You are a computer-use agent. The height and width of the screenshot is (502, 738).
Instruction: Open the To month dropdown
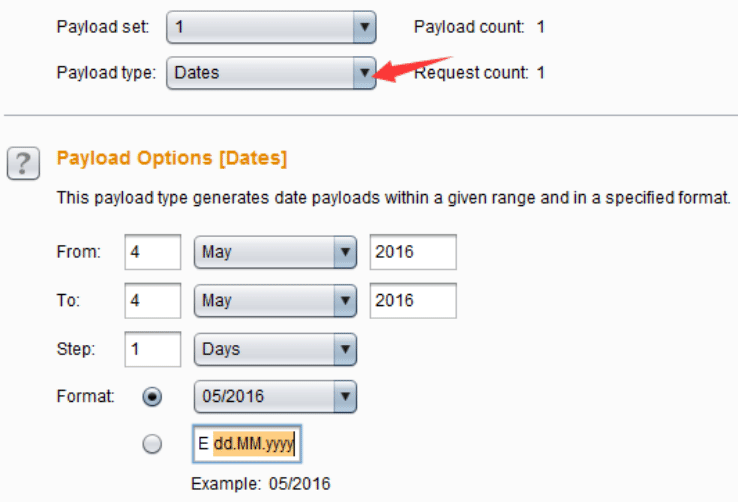point(275,301)
